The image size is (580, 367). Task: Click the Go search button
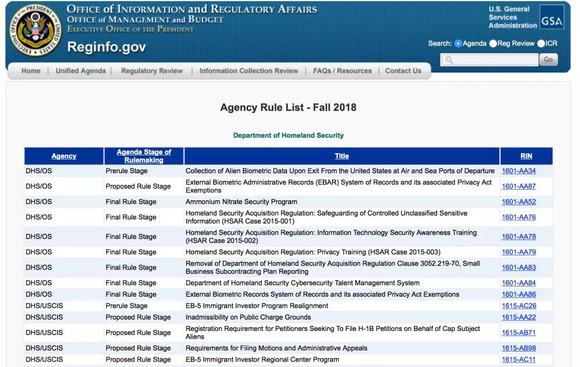(x=549, y=60)
